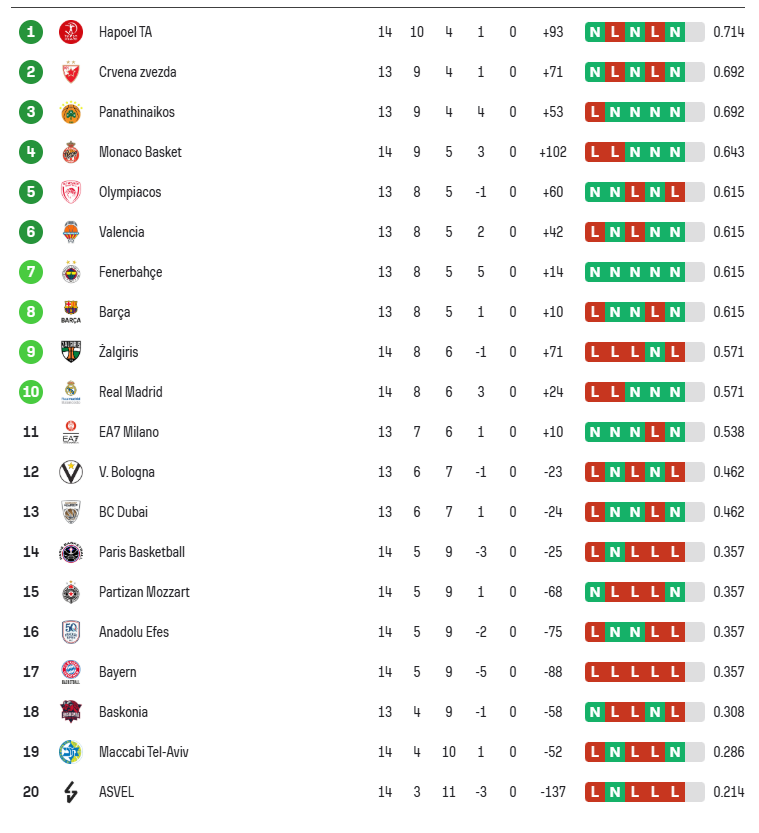
Task: Click the Partizan Mozzart team name
Action: pyautogui.click(x=144, y=592)
